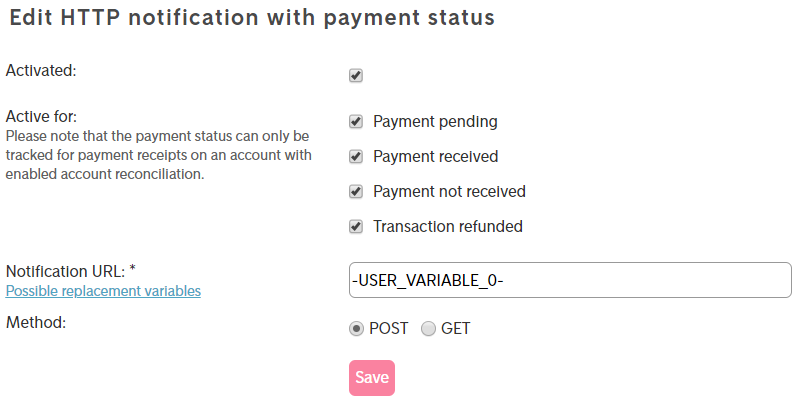Toggle the Payment pending checkbox

(x=356, y=122)
